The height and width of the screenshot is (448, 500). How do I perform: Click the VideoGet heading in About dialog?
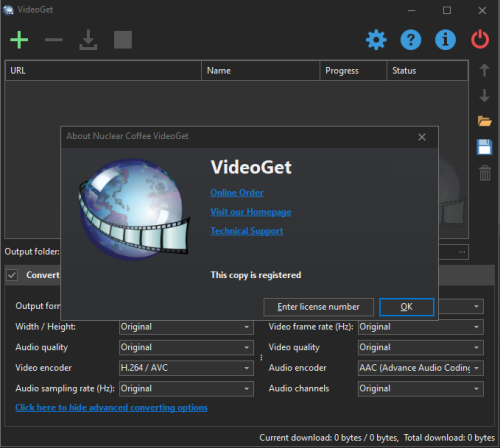coord(251,167)
